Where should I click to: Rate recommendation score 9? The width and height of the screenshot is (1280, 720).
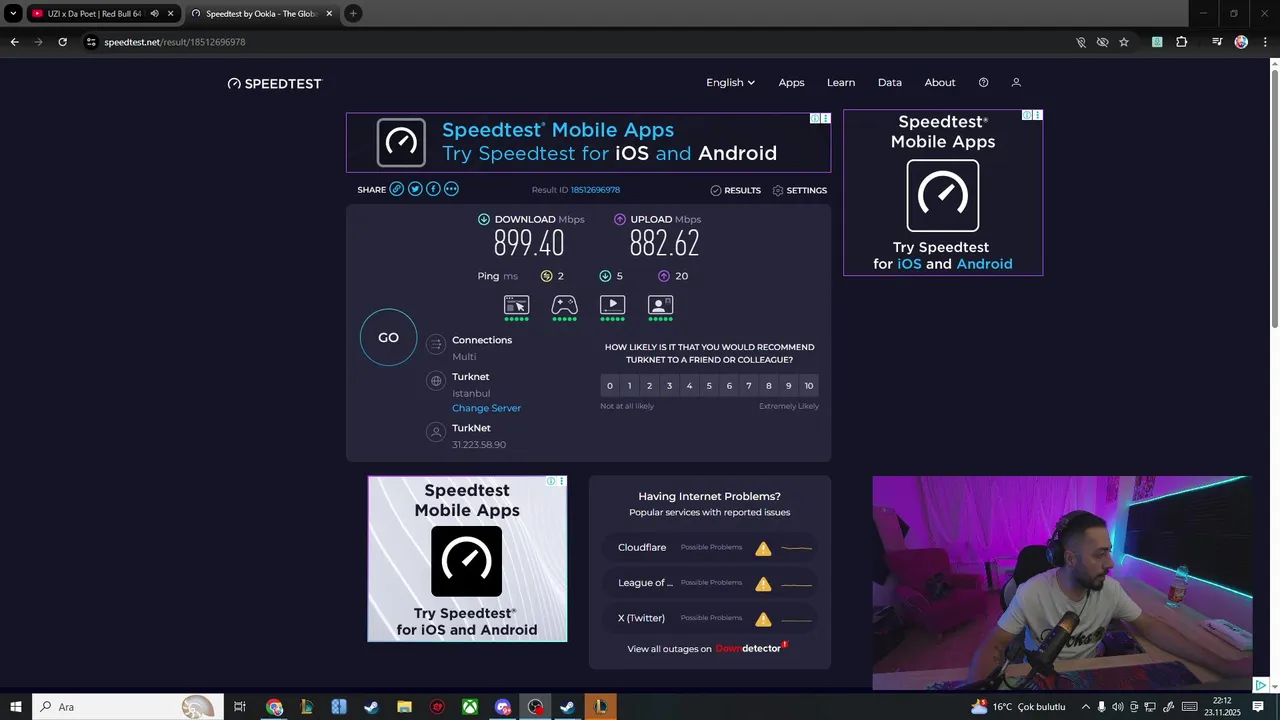point(789,386)
